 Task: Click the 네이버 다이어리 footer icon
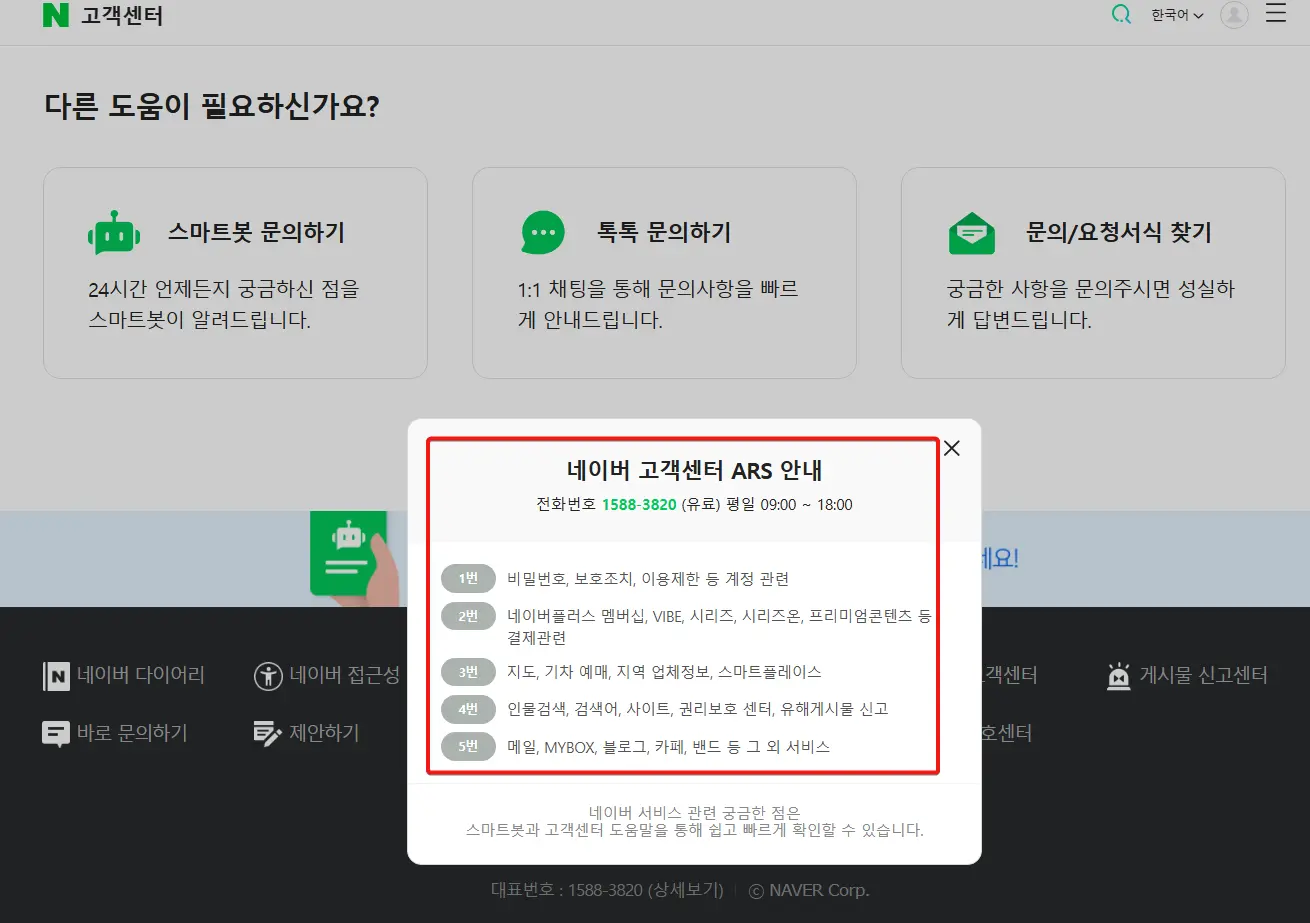(x=56, y=676)
